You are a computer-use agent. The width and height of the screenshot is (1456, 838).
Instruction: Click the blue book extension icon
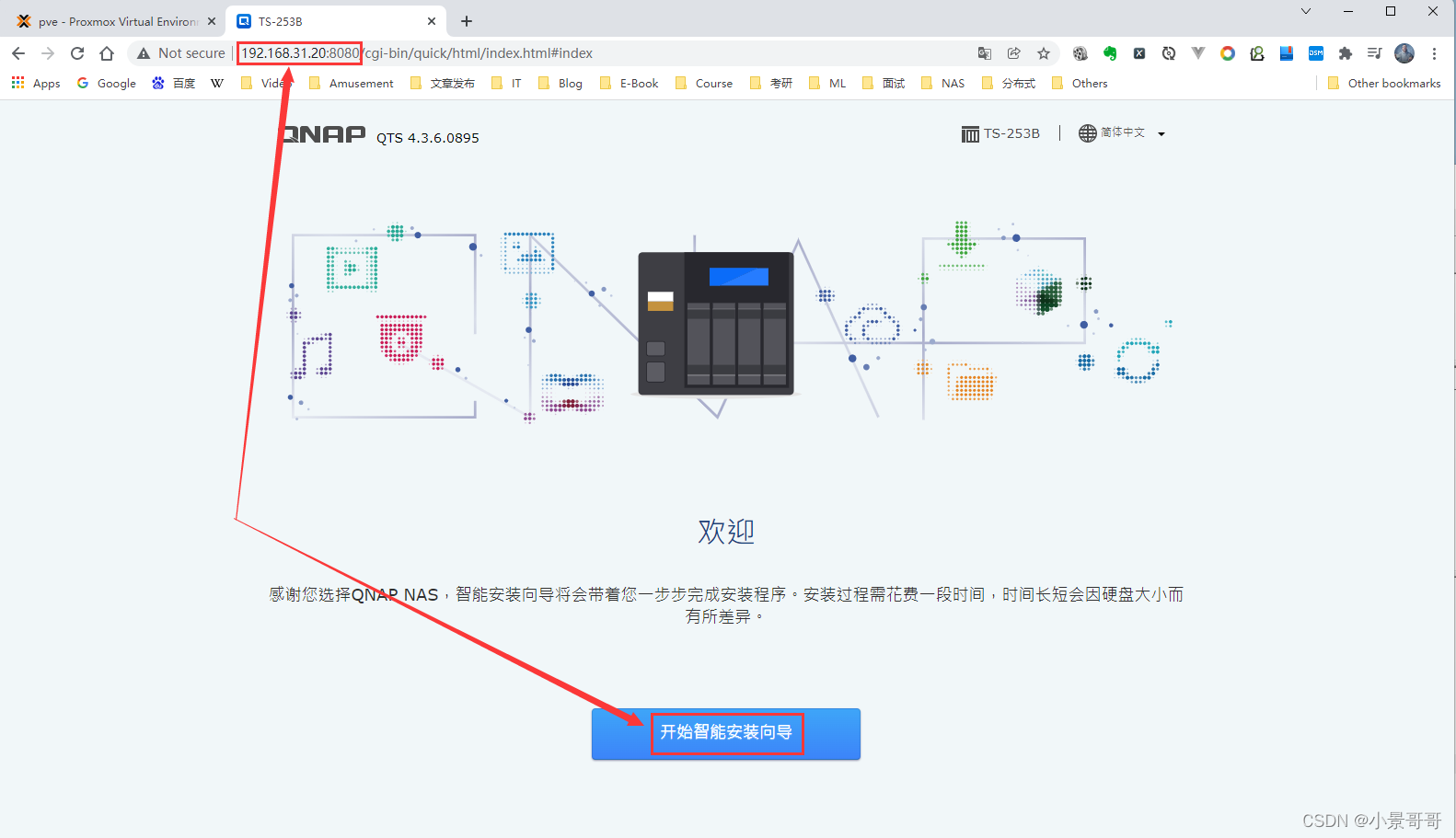[x=1287, y=53]
